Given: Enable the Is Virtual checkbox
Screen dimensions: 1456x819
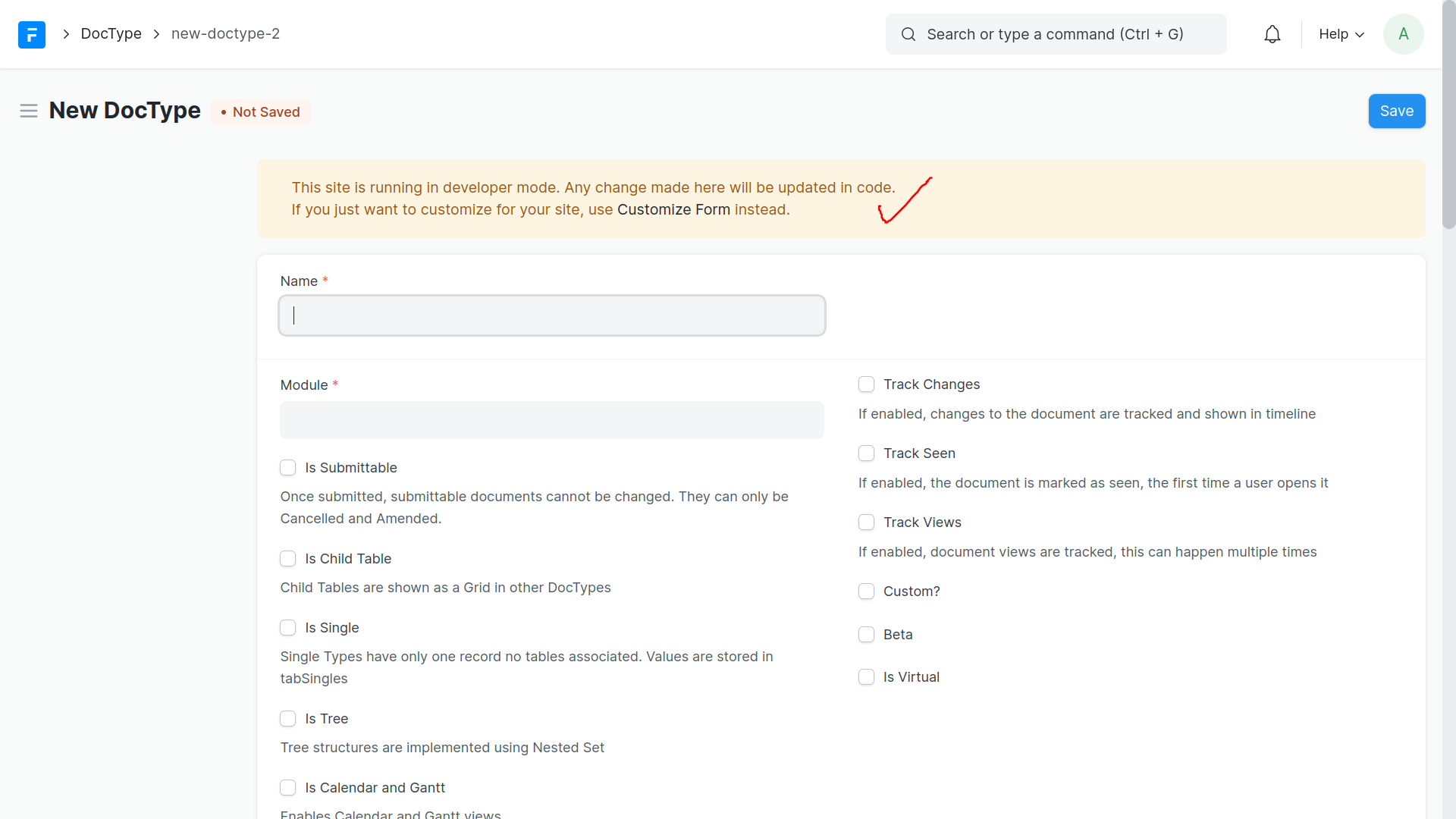Looking at the screenshot, I should (x=866, y=677).
